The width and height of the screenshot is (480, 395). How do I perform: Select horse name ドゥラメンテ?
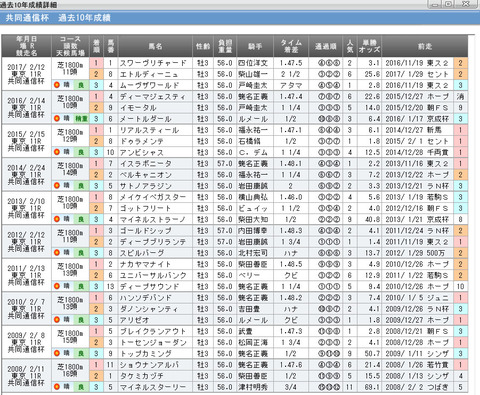142,141
